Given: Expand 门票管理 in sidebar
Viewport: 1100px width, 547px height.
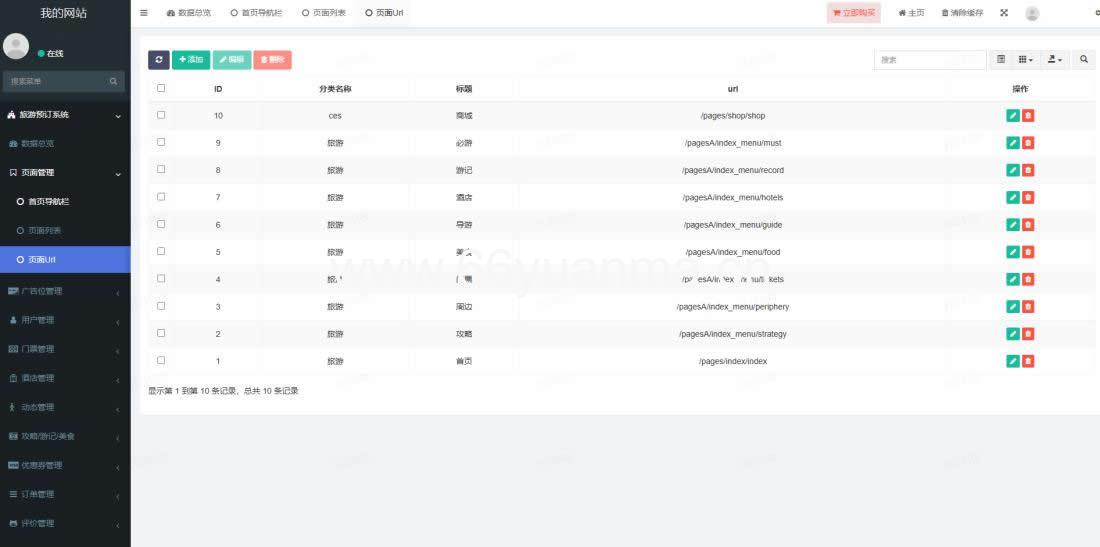Looking at the screenshot, I should pyautogui.click(x=65, y=349).
